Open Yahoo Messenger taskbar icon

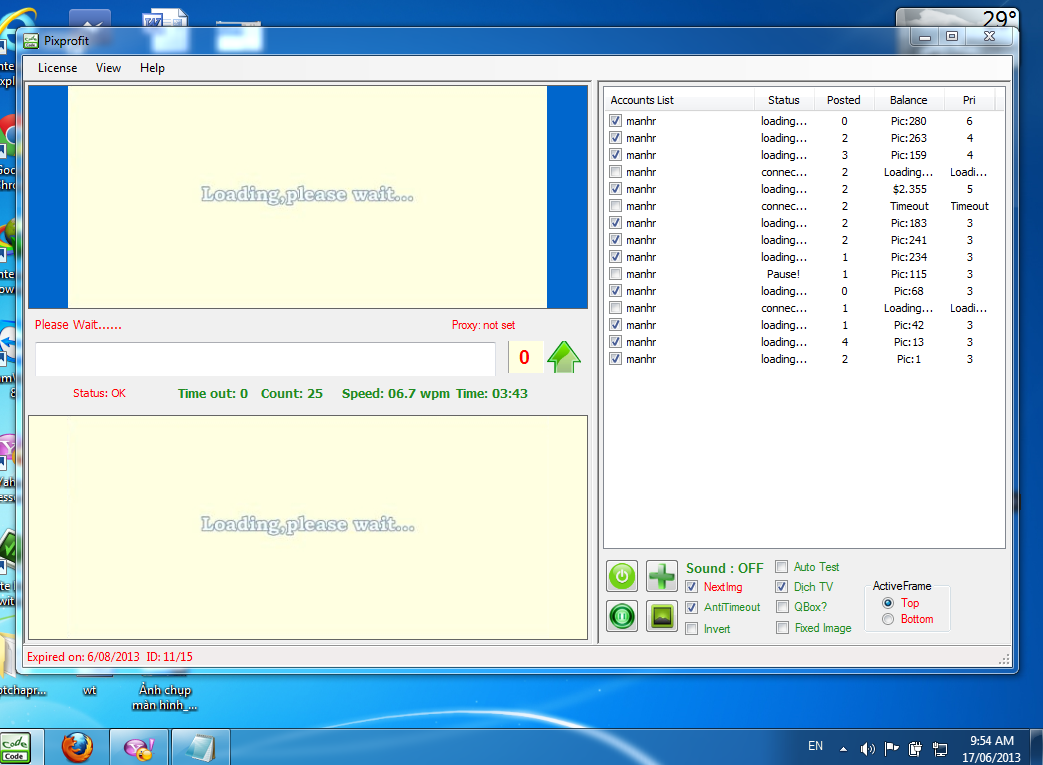(139, 748)
